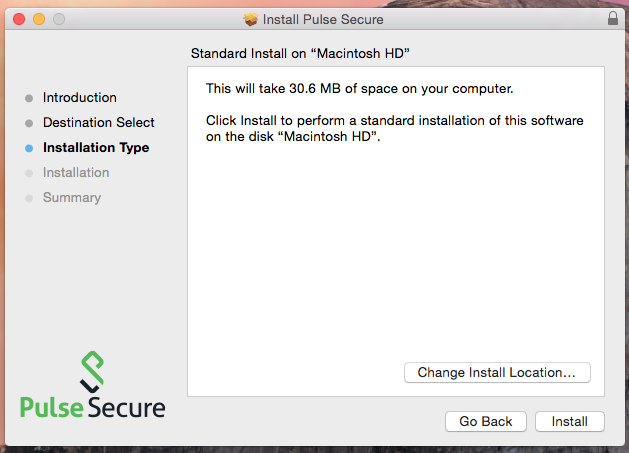
Task: Select the Destination Select step
Action: [x=99, y=122]
